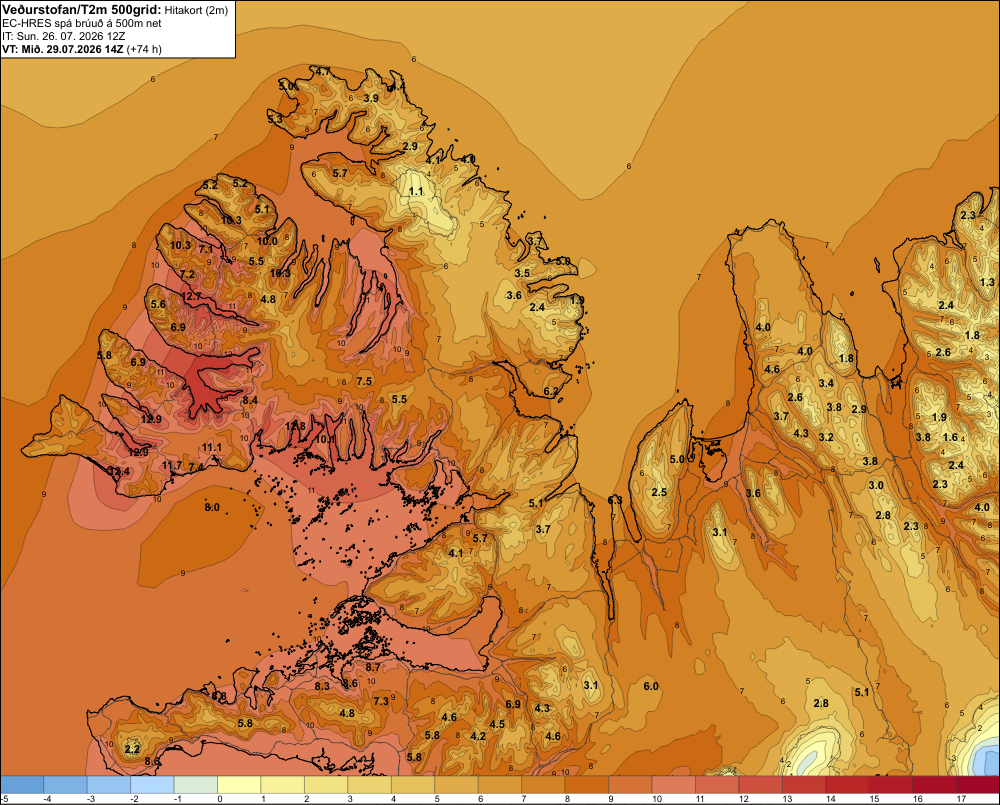This screenshot has width=1000, height=805.
Task: Click the '10.0' temperature value
Action: (267, 241)
